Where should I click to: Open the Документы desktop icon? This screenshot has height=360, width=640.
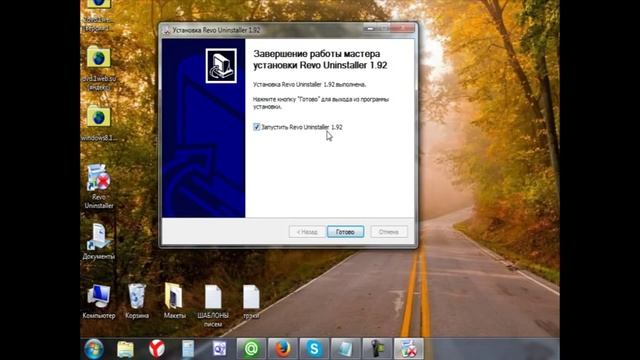pyautogui.click(x=98, y=242)
